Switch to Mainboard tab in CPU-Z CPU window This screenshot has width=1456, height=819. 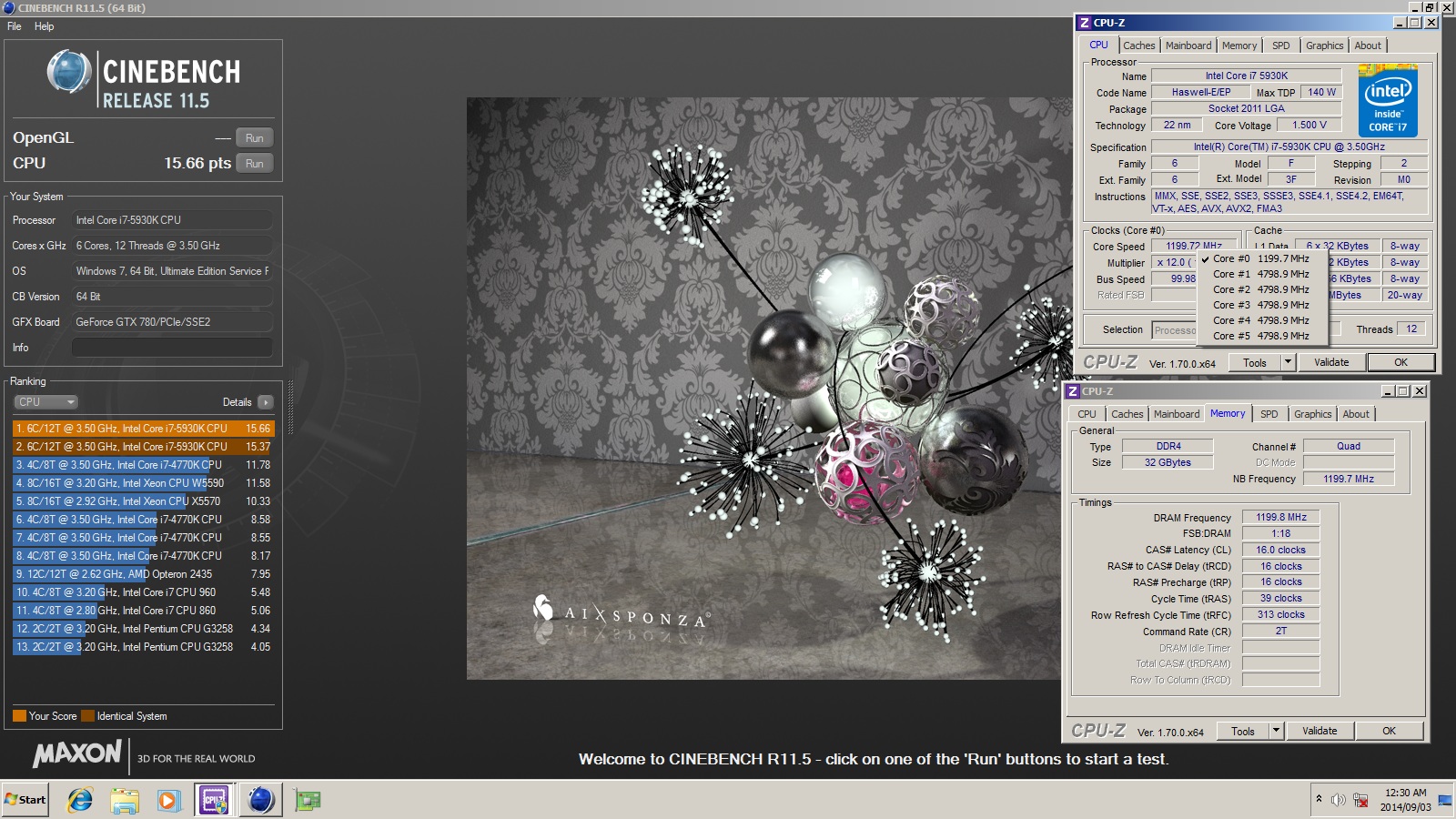(x=1188, y=45)
